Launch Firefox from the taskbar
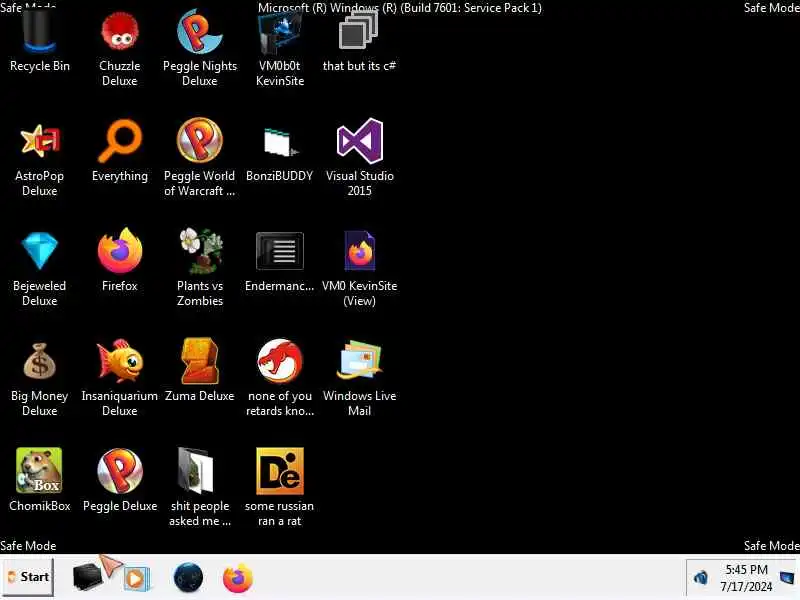Image resolution: width=800 pixels, height=600 pixels. (x=238, y=578)
